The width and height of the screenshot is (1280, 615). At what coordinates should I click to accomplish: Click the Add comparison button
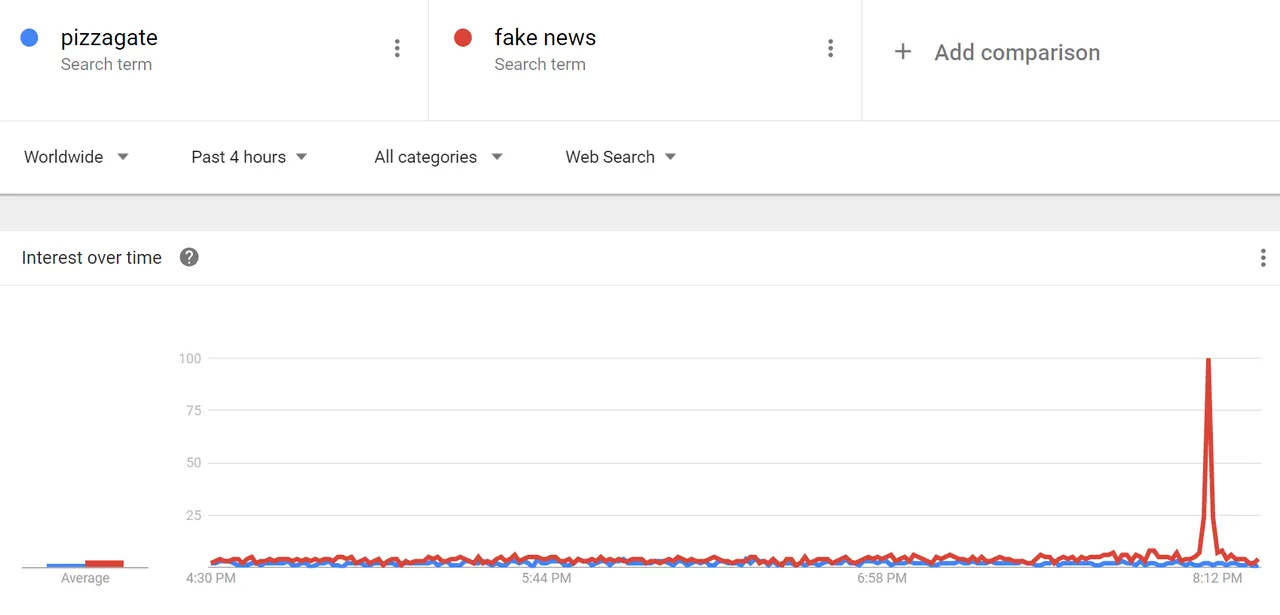point(1016,52)
